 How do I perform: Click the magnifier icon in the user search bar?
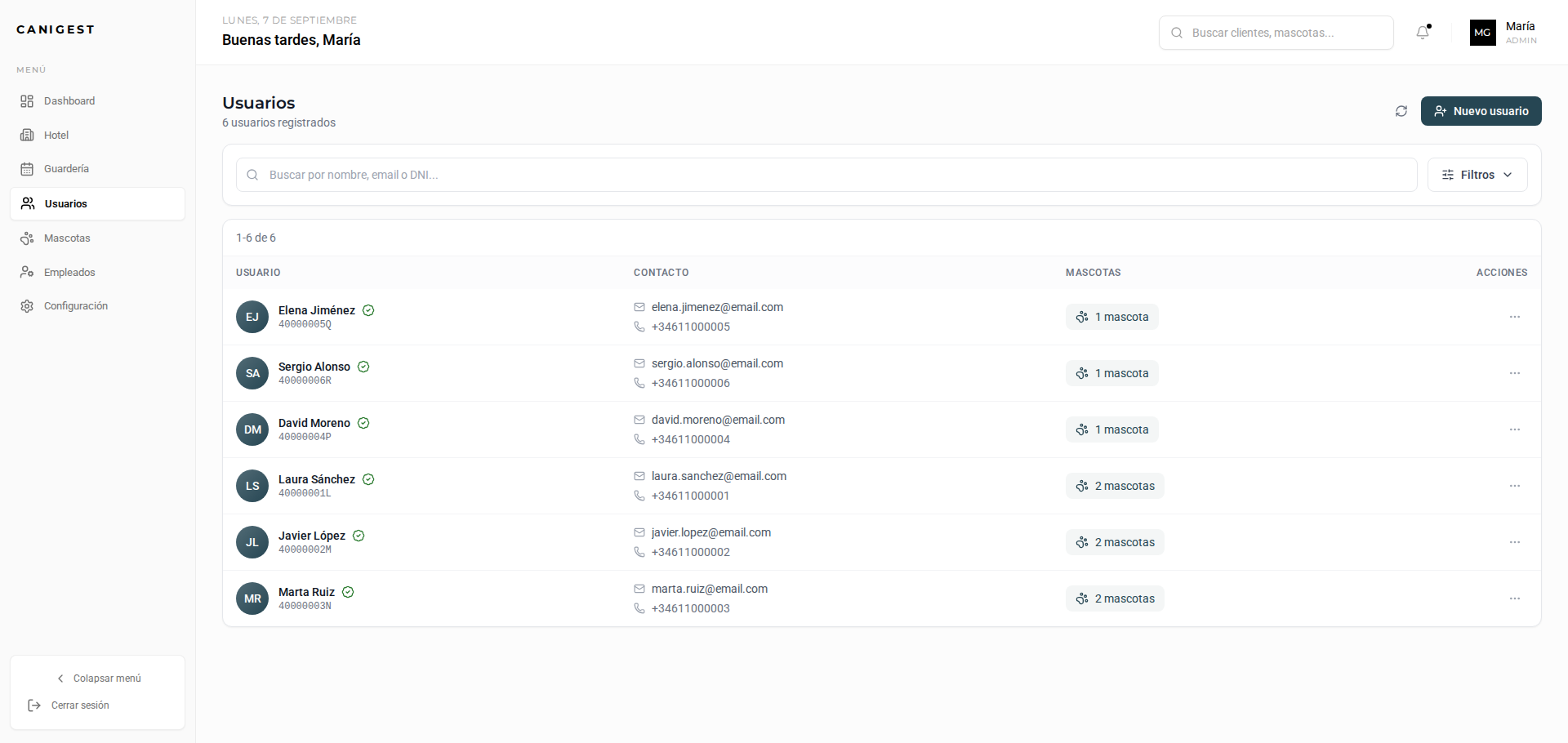(x=252, y=175)
